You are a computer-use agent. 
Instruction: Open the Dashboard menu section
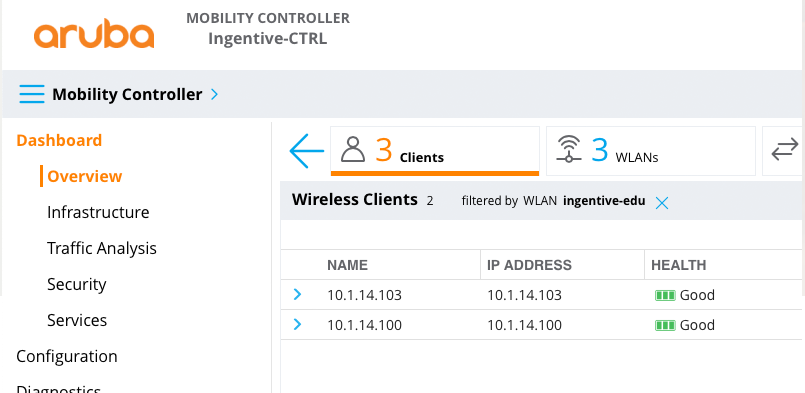[x=59, y=140]
